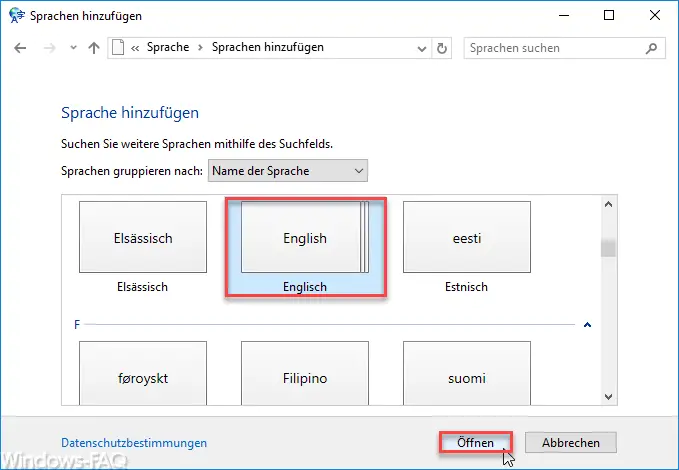
Task: Expand the address bar history dropdown
Action: [422, 49]
